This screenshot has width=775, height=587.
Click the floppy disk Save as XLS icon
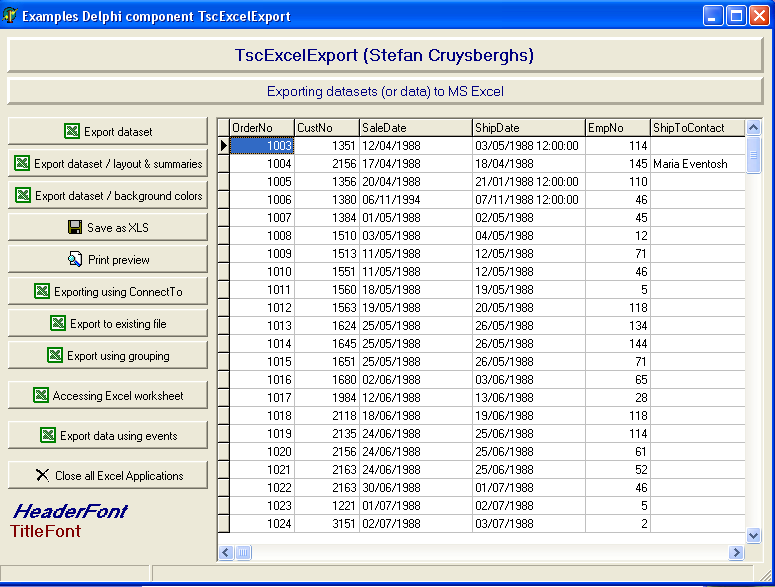75,227
